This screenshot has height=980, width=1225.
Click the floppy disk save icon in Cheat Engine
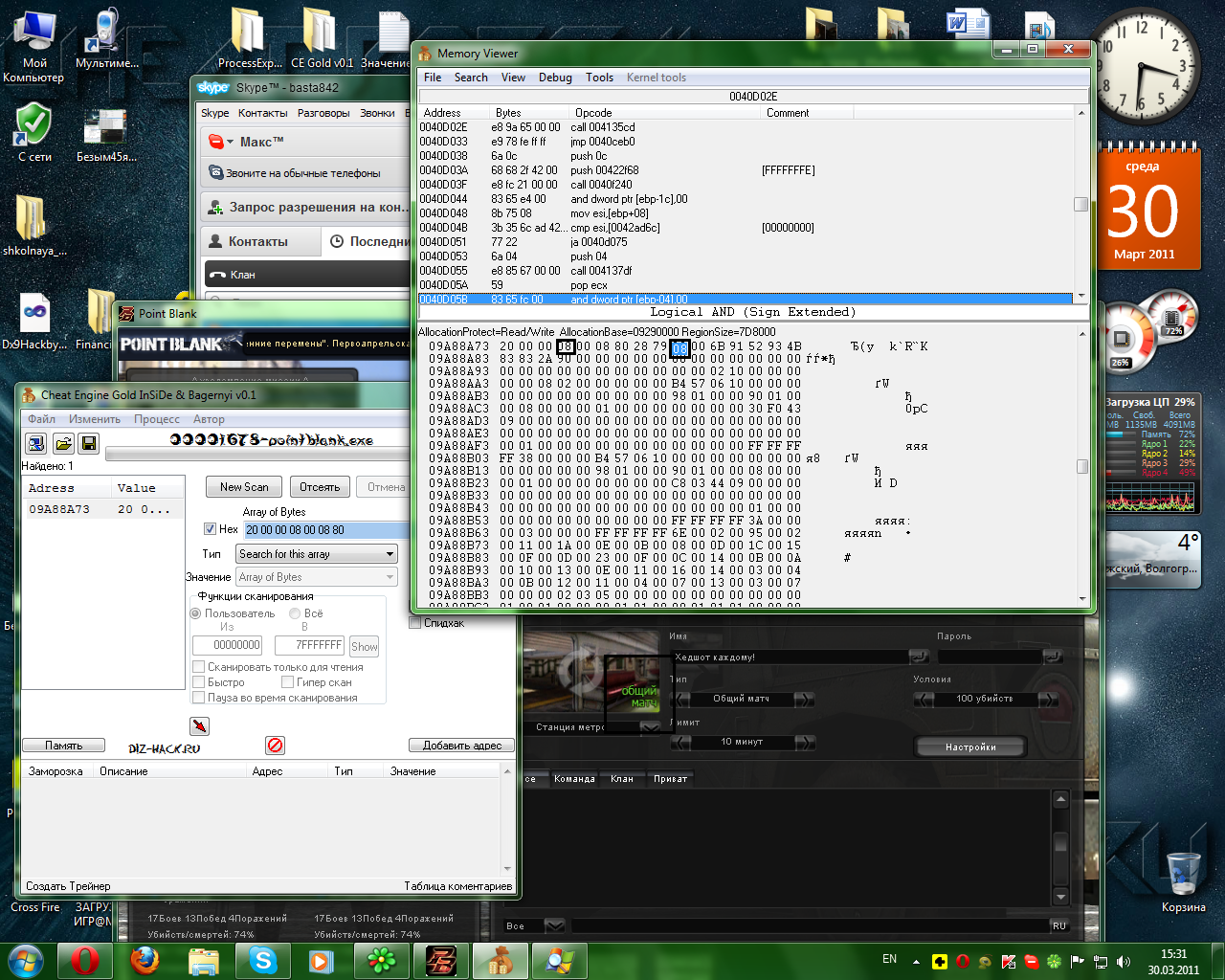[x=89, y=443]
